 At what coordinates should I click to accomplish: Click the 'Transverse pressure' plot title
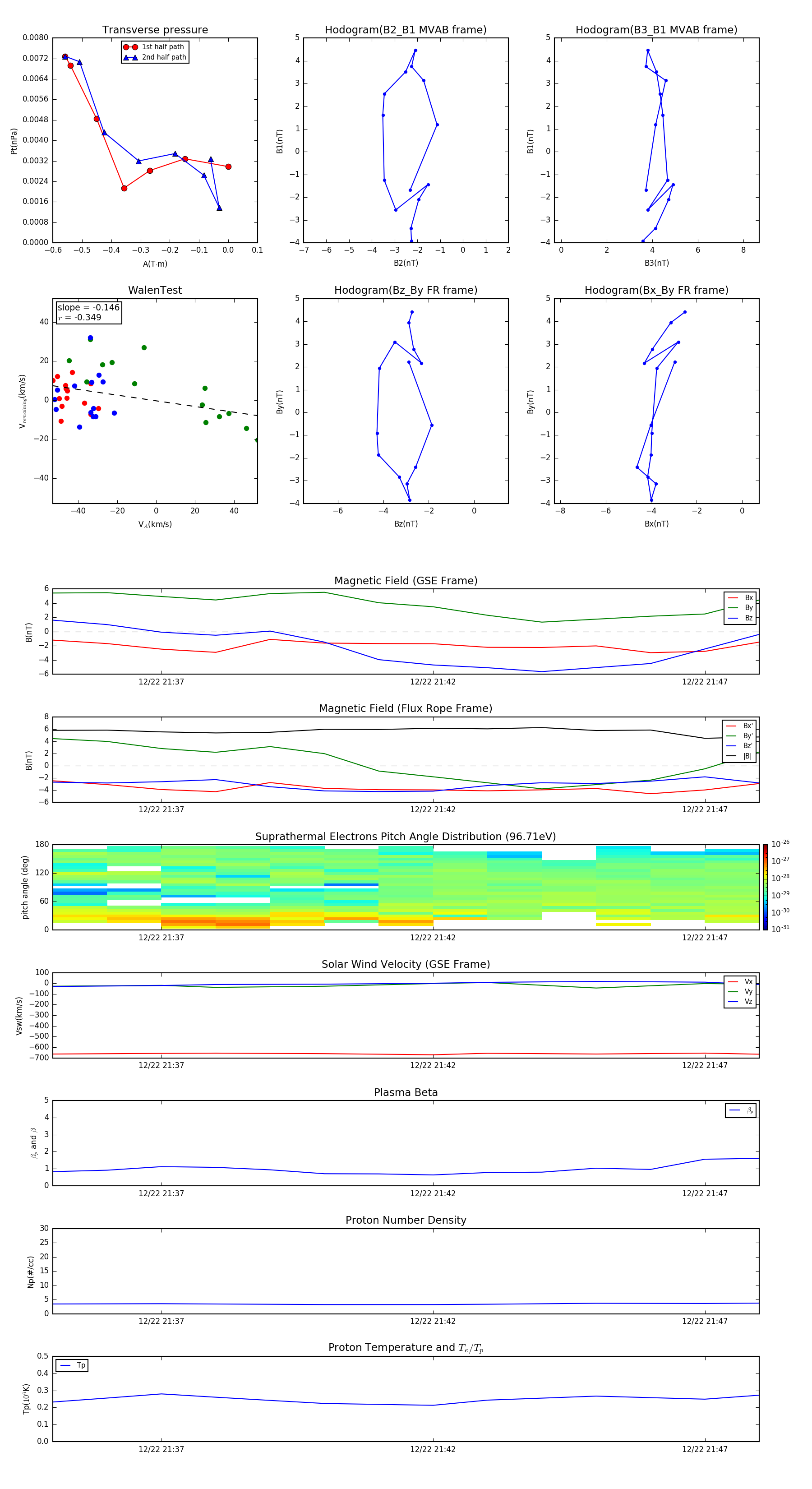[x=155, y=30]
